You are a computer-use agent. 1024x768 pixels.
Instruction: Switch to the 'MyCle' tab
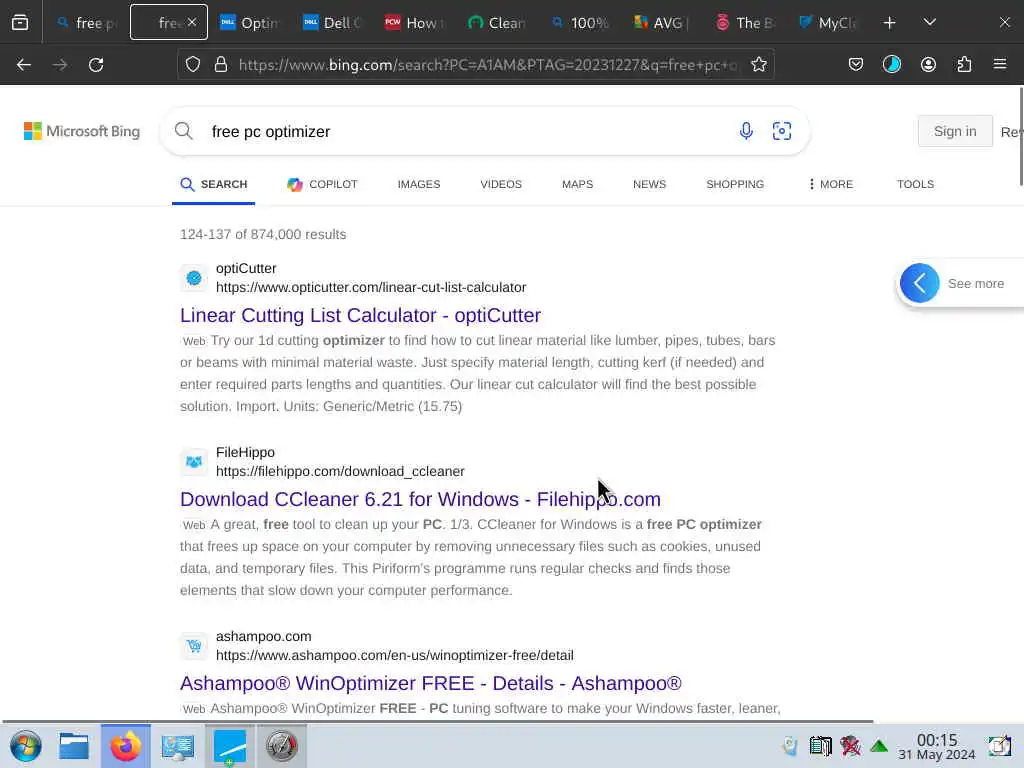827,23
